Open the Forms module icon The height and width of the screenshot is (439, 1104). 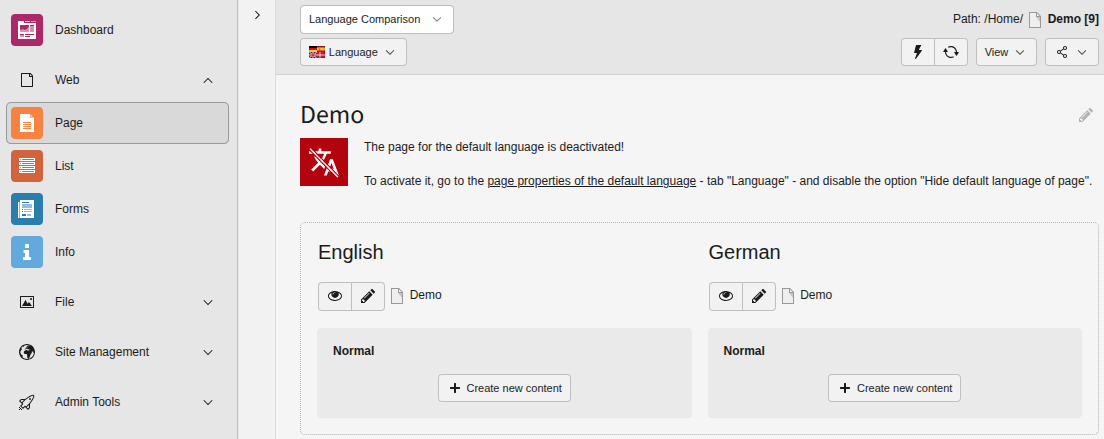(x=27, y=209)
